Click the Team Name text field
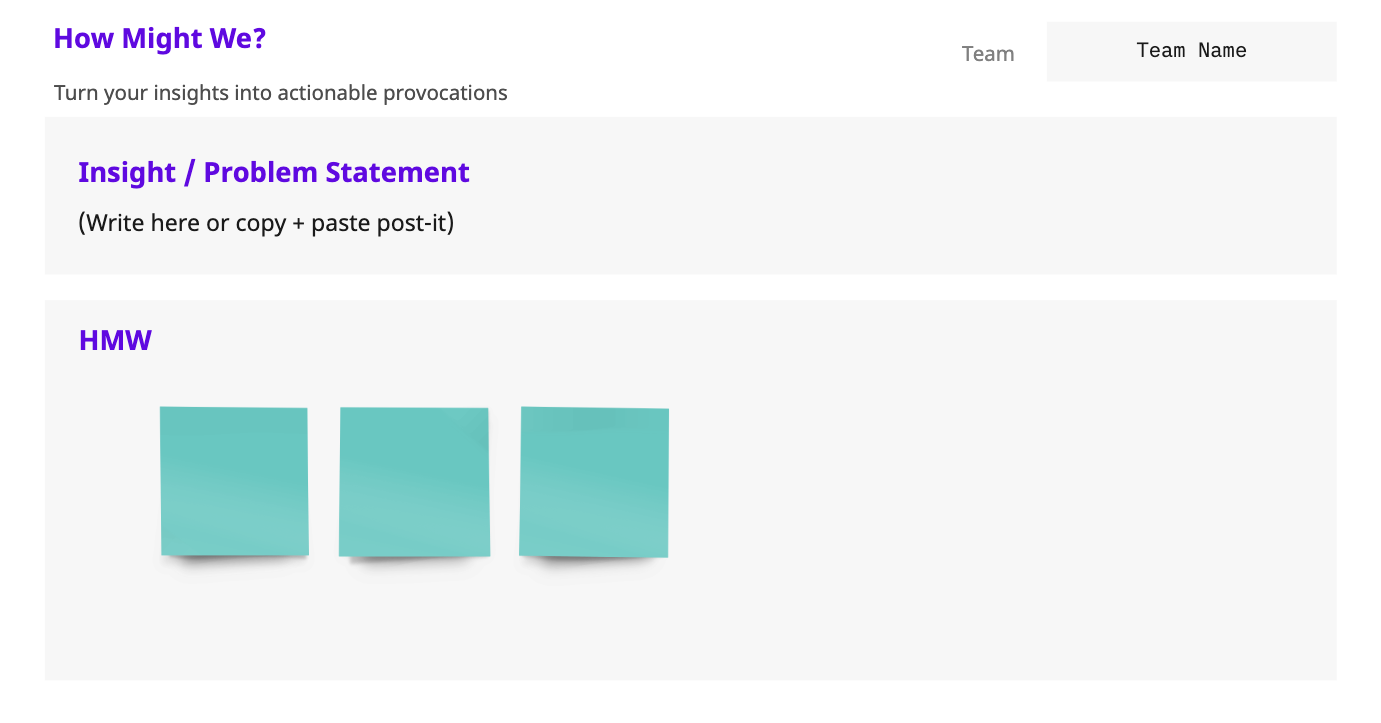The height and width of the screenshot is (723, 1381). click(1191, 51)
